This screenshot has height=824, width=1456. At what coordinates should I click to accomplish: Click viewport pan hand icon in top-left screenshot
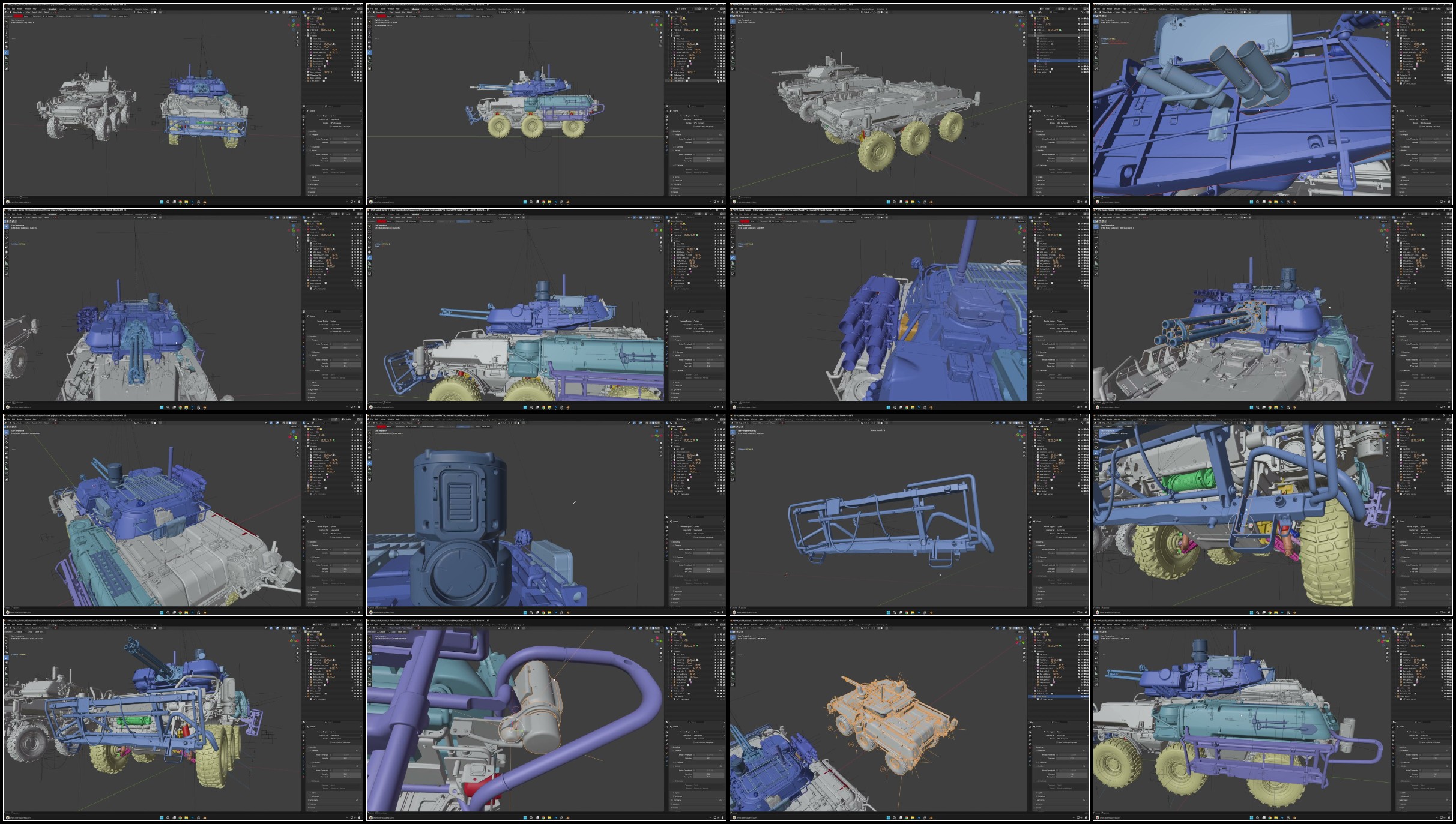click(298, 37)
